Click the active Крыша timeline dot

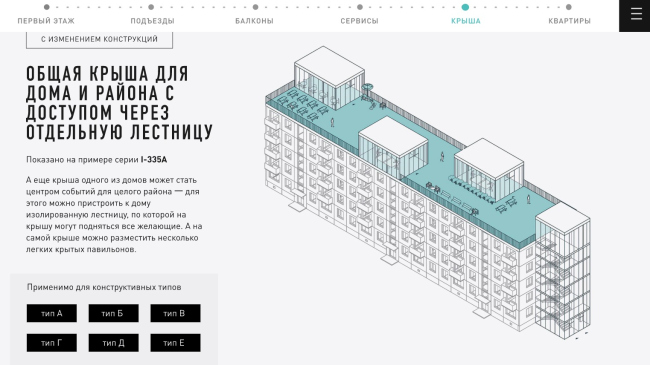point(465,7)
